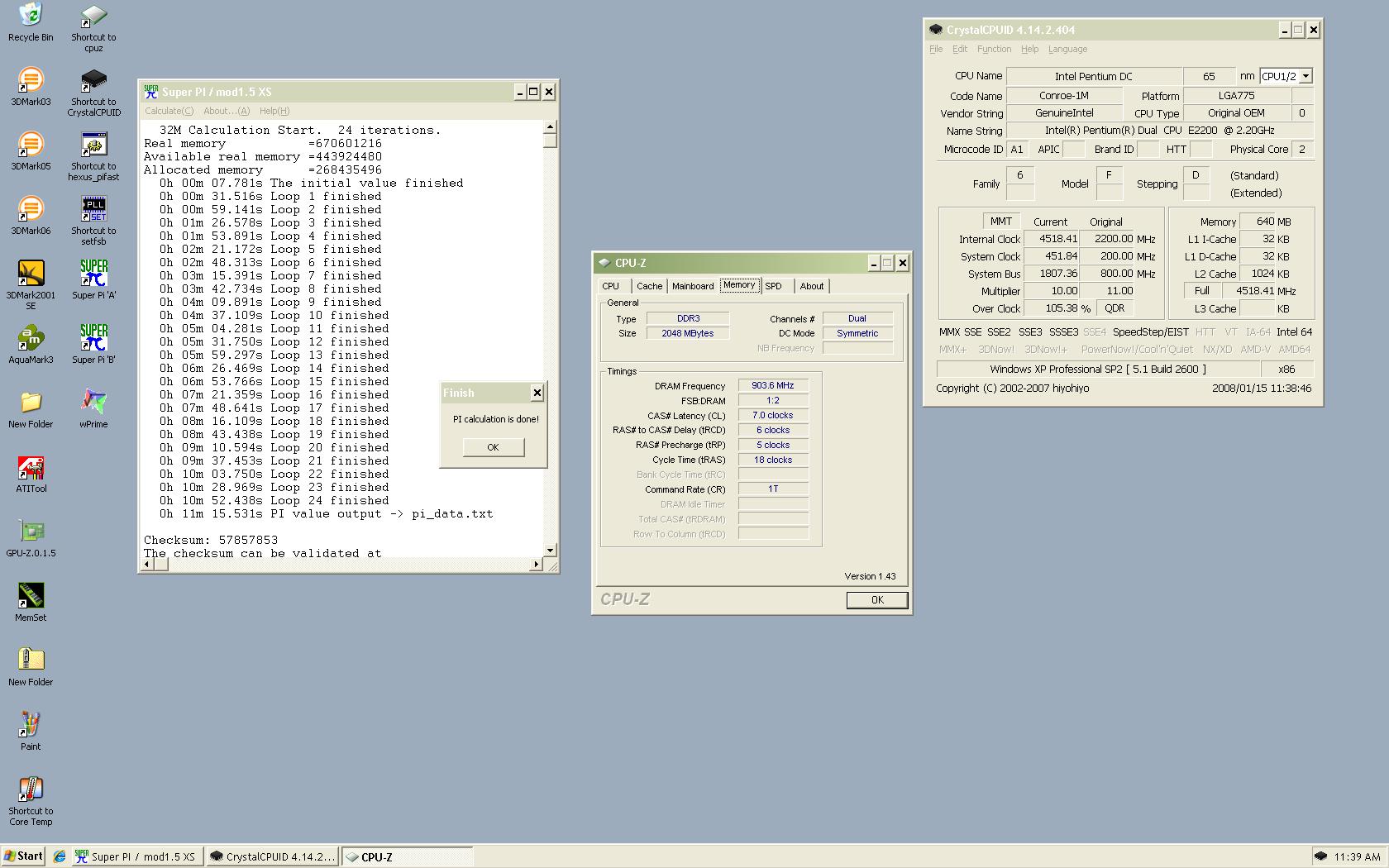Click CPU-Z taskbar button

point(407,856)
